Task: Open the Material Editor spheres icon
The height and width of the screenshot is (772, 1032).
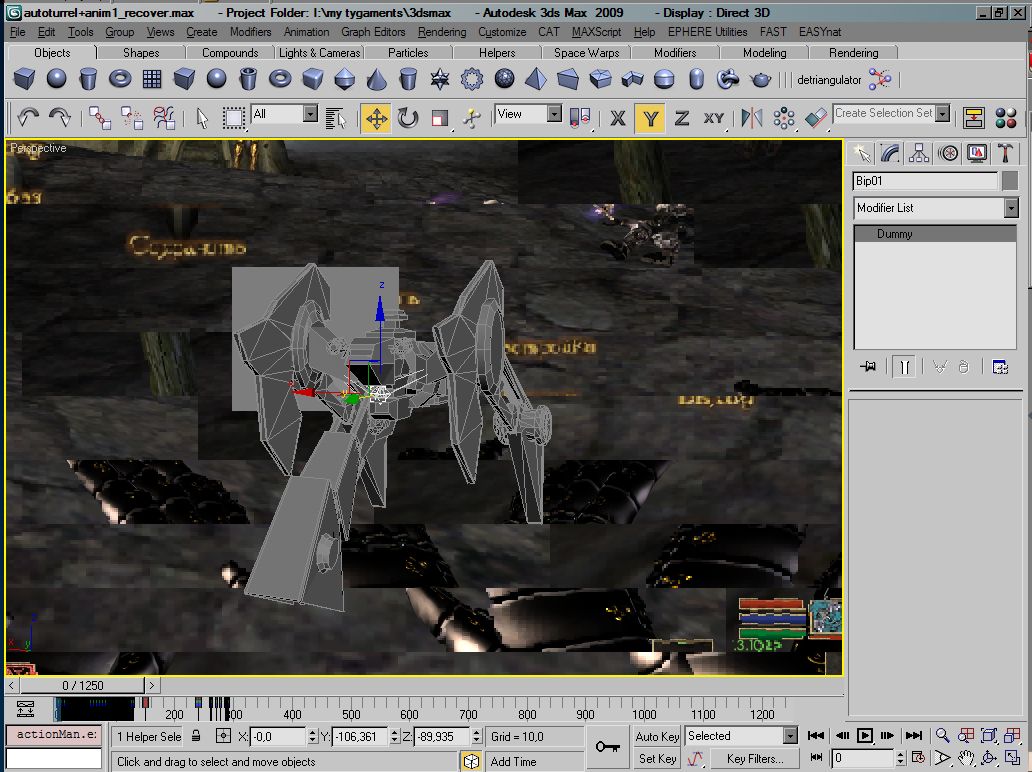Action: [x=1006, y=118]
